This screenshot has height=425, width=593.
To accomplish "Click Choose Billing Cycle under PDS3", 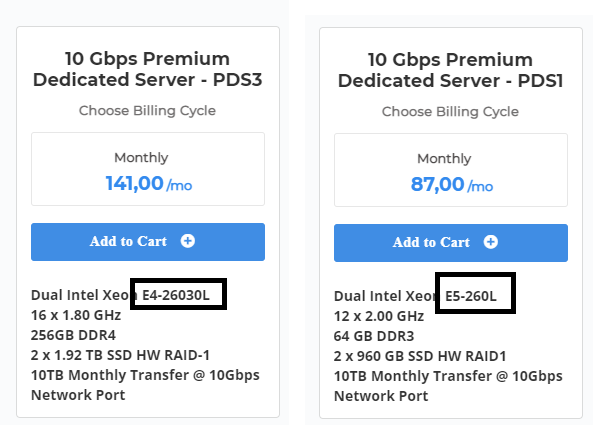I will [147, 111].
